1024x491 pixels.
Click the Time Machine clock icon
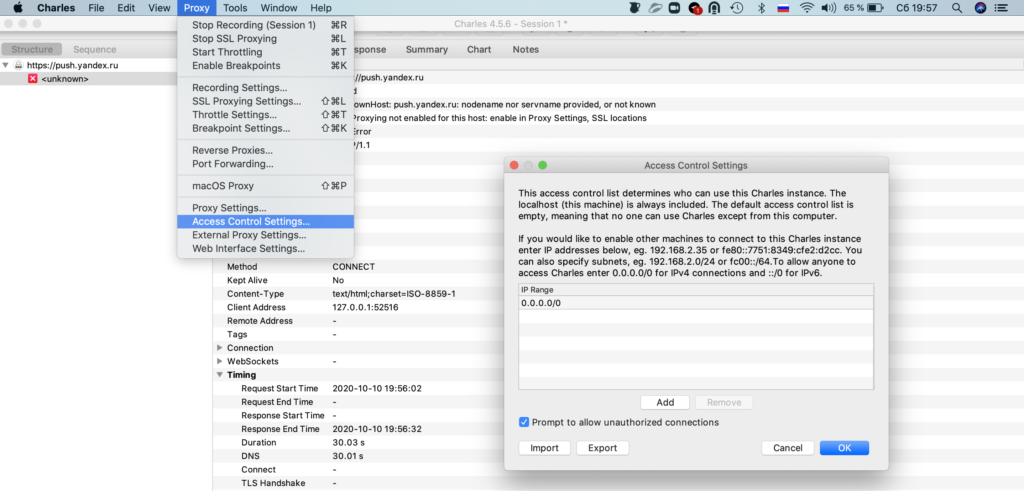pos(736,8)
